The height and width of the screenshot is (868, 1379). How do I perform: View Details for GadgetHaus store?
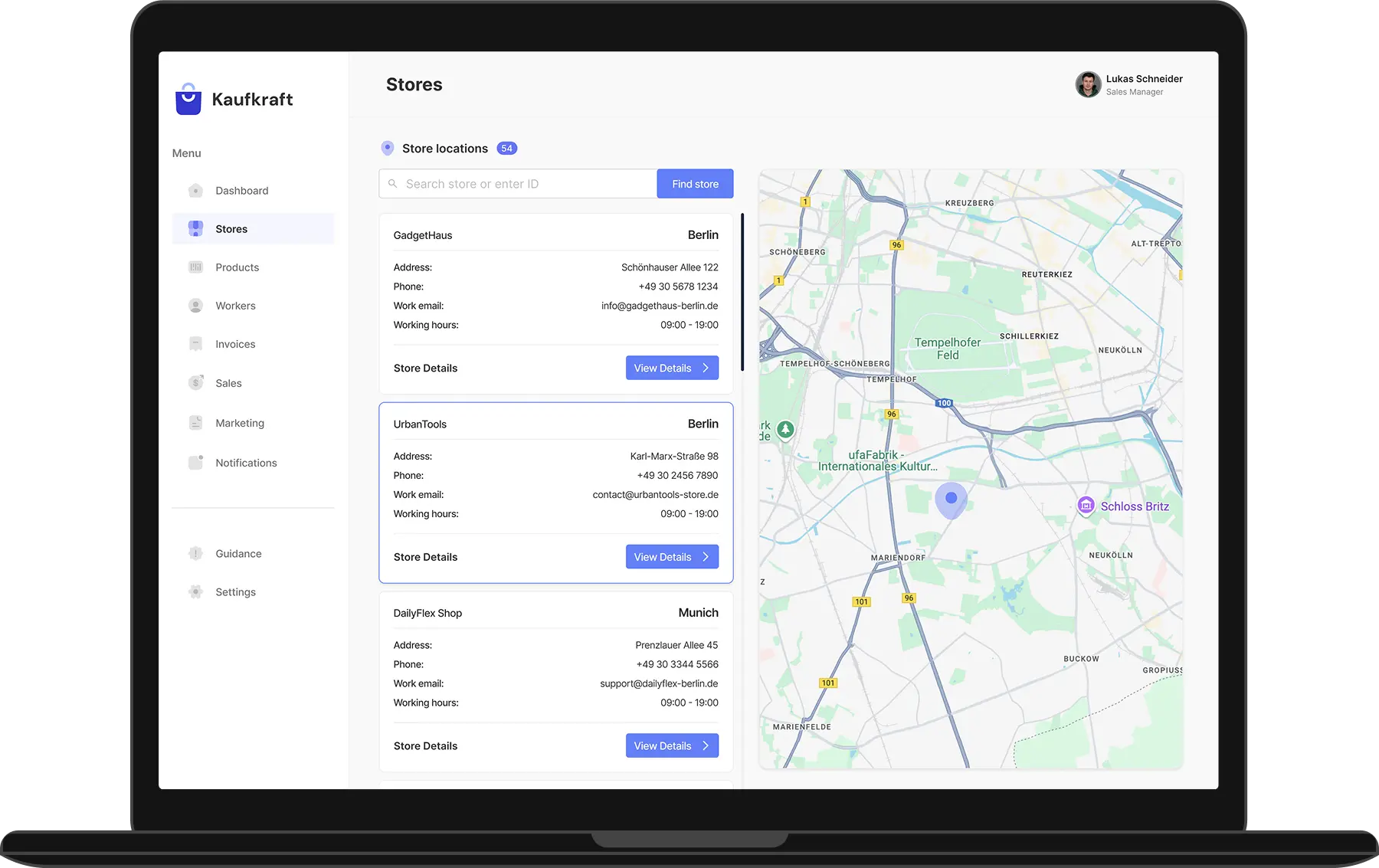(671, 368)
